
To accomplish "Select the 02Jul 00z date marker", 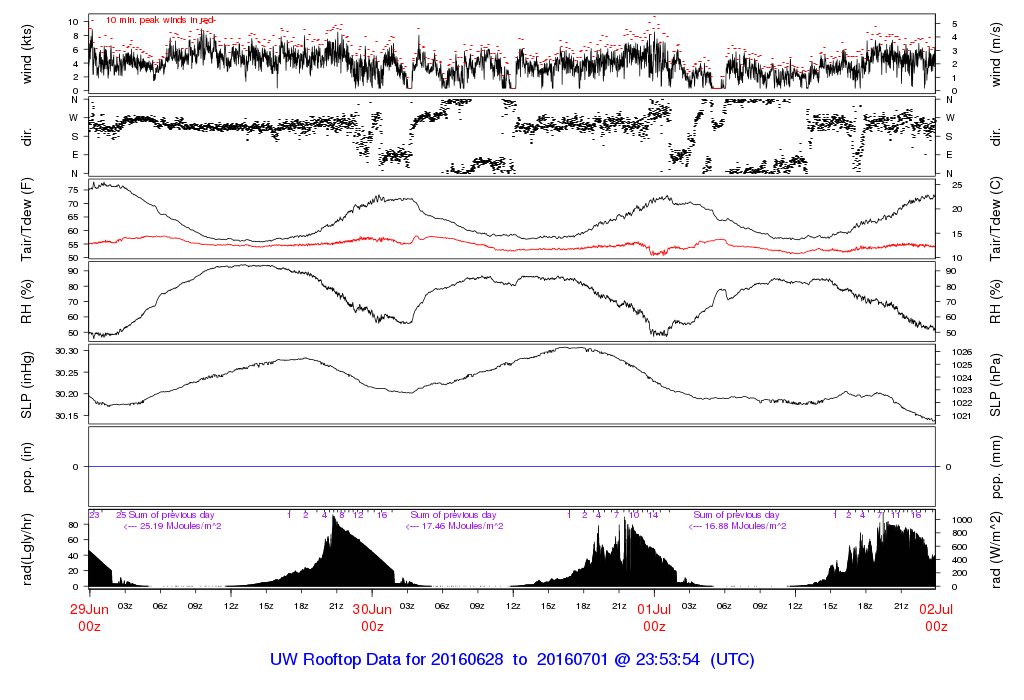I will [x=936, y=617].
